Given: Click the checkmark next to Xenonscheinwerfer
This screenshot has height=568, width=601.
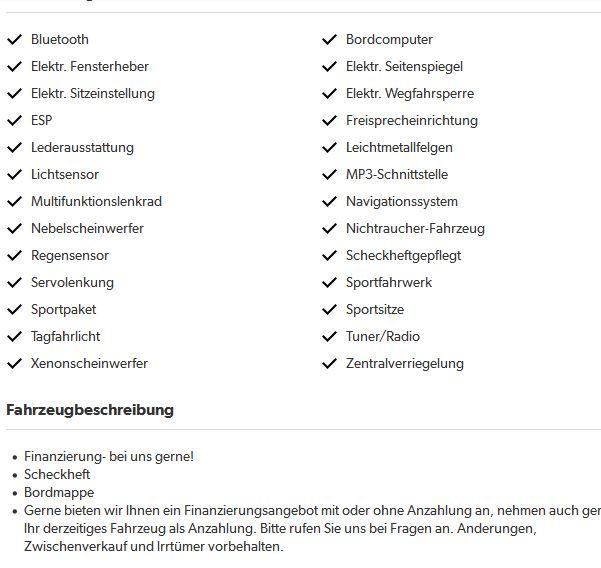Looking at the screenshot, I should (x=14, y=364).
